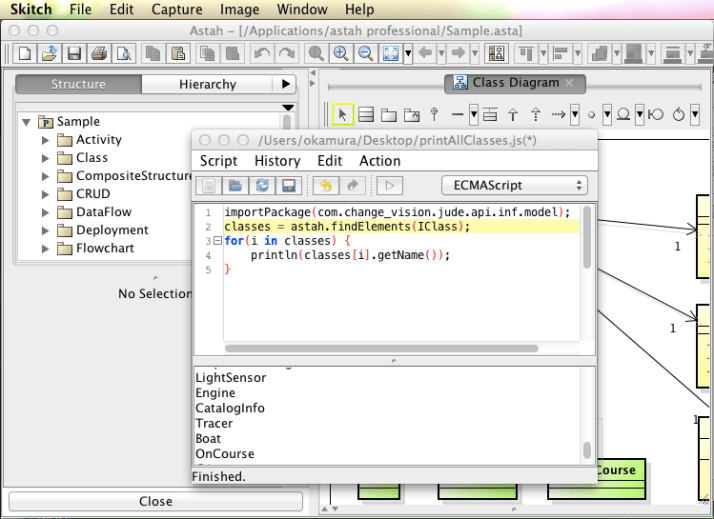
Task: Click the Close button at bottom left
Action: click(x=156, y=501)
